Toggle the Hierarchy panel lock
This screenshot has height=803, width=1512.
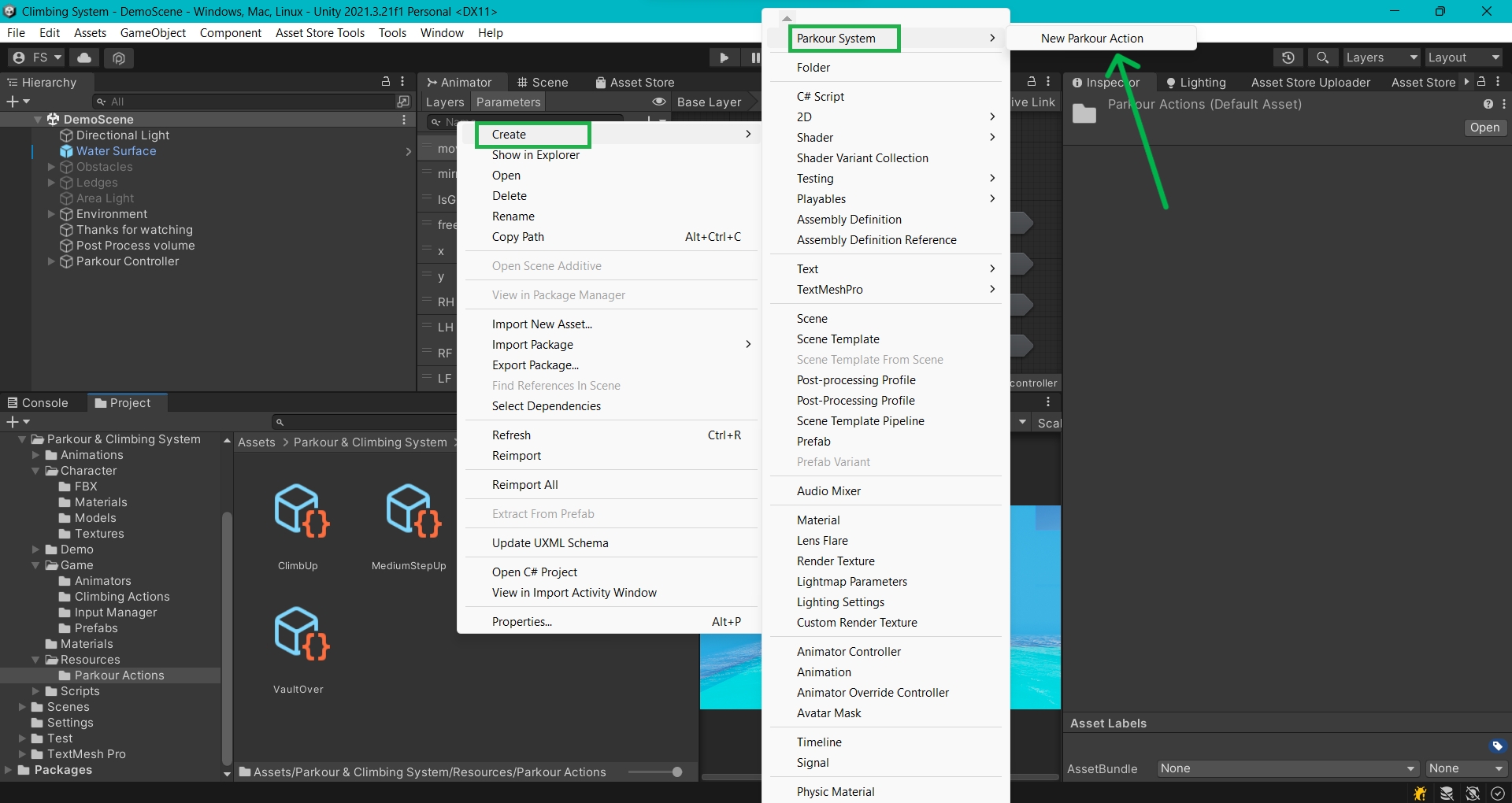point(386,82)
